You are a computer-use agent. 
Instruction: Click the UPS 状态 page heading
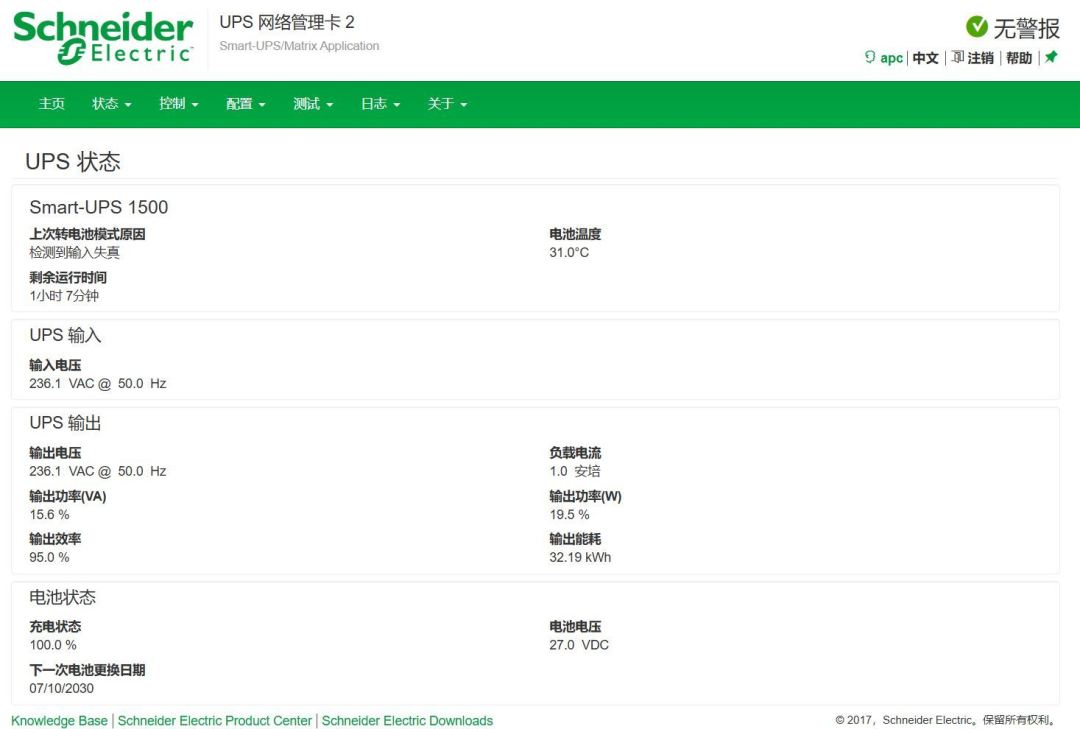coord(73,162)
